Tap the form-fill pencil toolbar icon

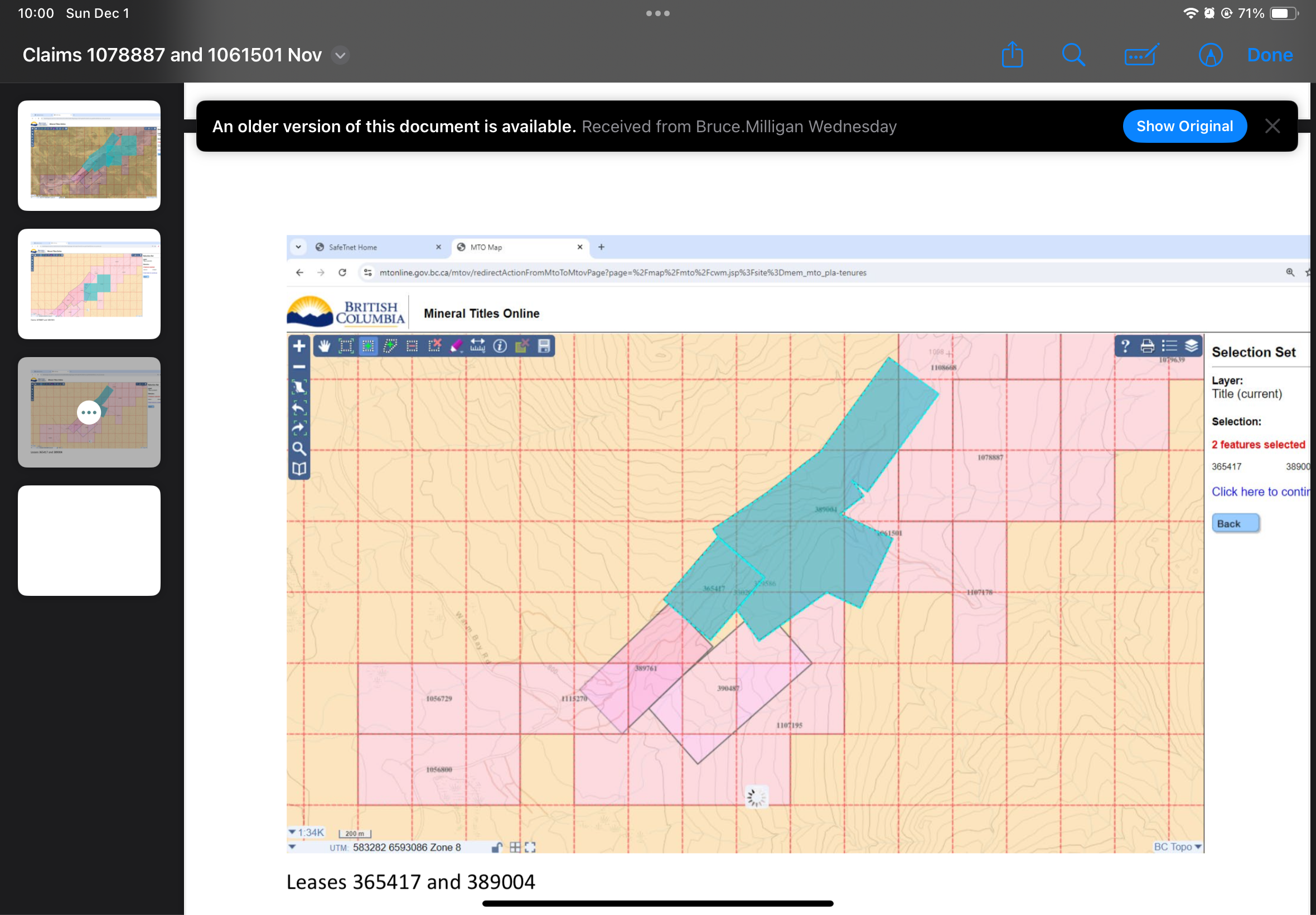tap(1141, 55)
